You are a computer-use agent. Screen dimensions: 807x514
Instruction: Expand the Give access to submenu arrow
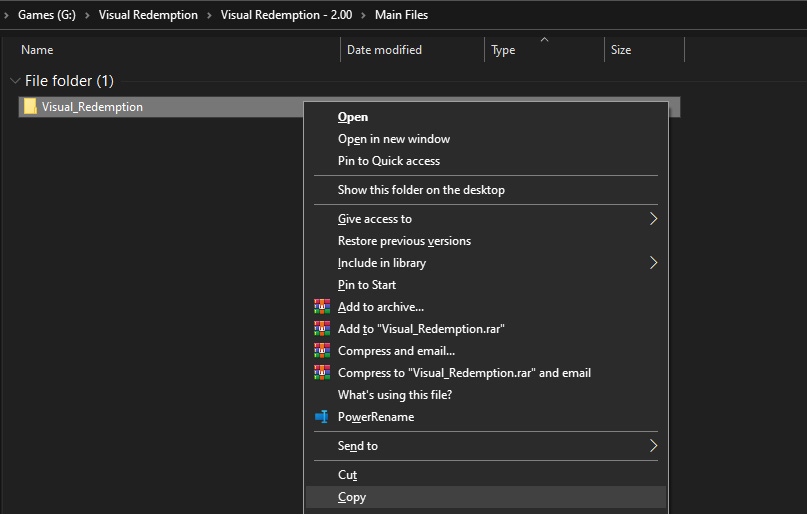pos(653,219)
